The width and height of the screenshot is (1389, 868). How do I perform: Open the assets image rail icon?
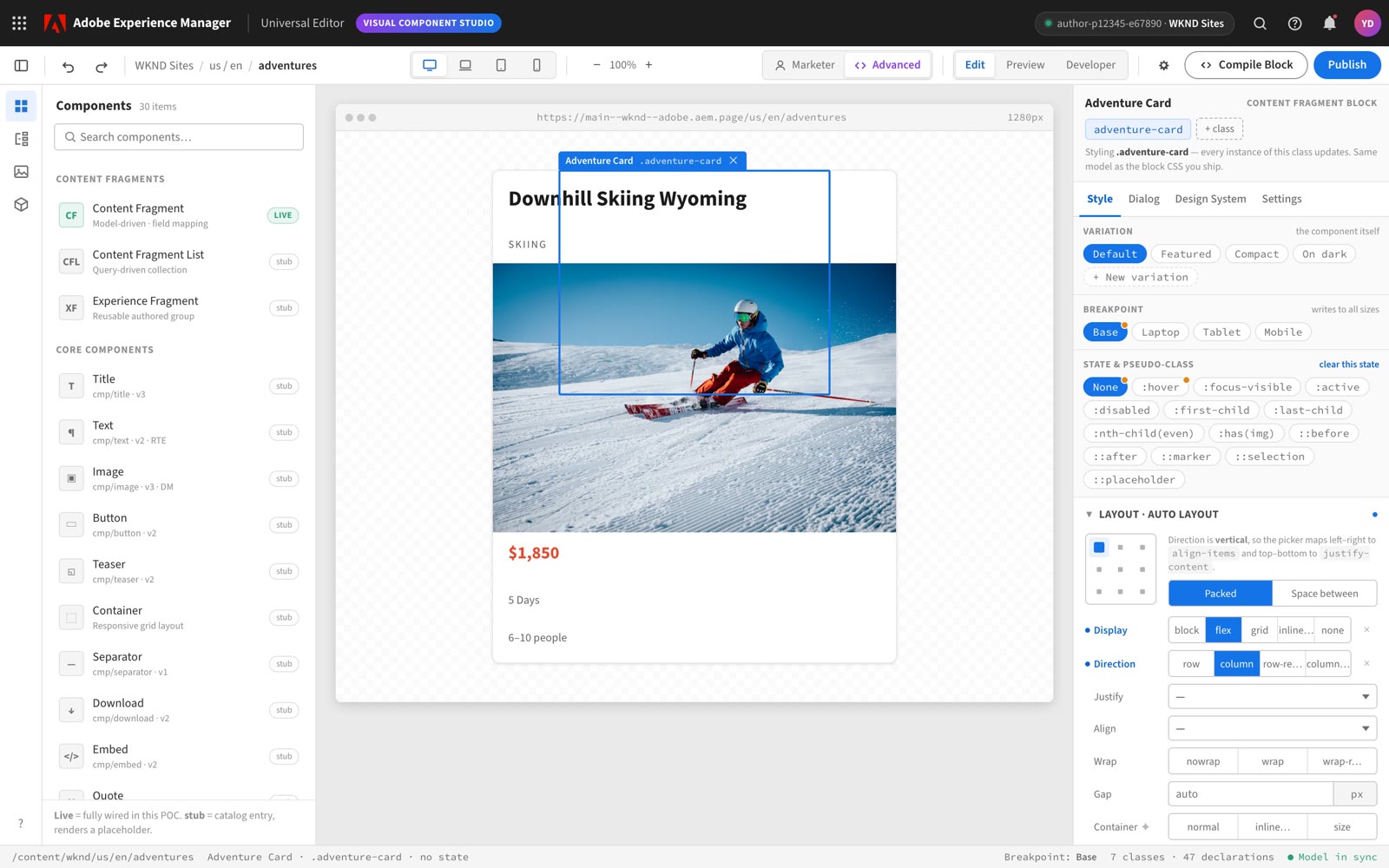pos(22,172)
